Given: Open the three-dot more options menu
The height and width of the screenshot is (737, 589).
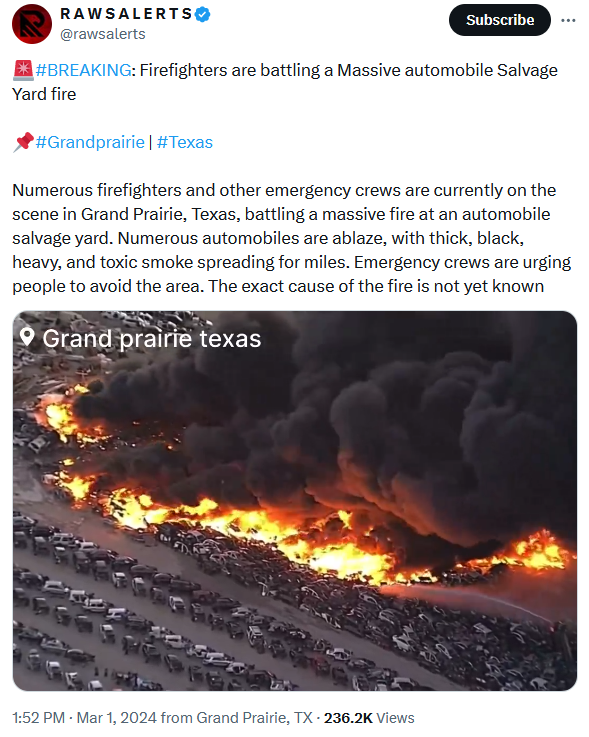Looking at the screenshot, I should pyautogui.click(x=568, y=20).
